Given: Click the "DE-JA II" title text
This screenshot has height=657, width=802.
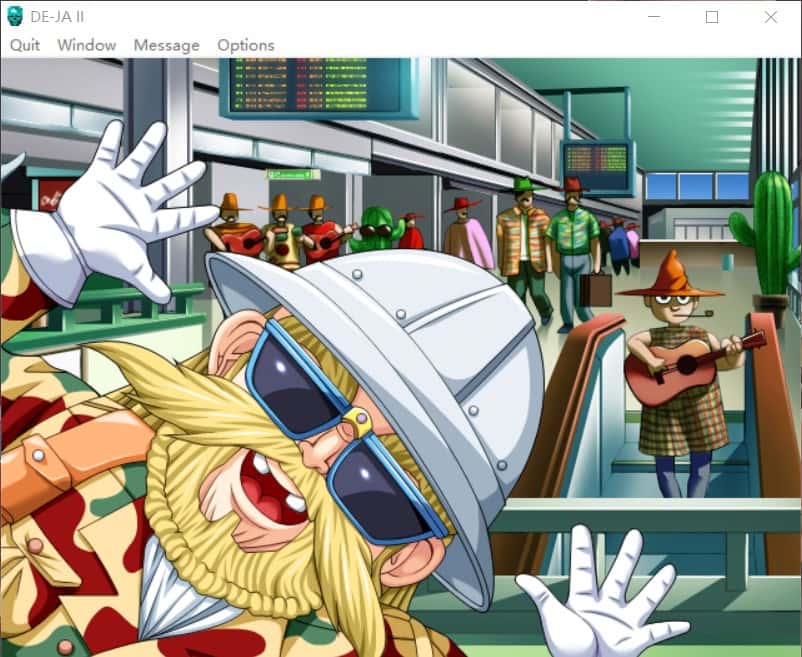Looking at the screenshot, I should click(57, 17).
